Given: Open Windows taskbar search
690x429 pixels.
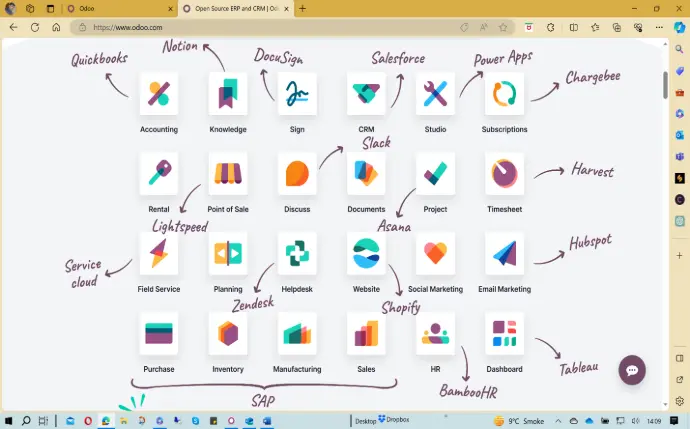Looking at the screenshot, I should coord(26,421).
